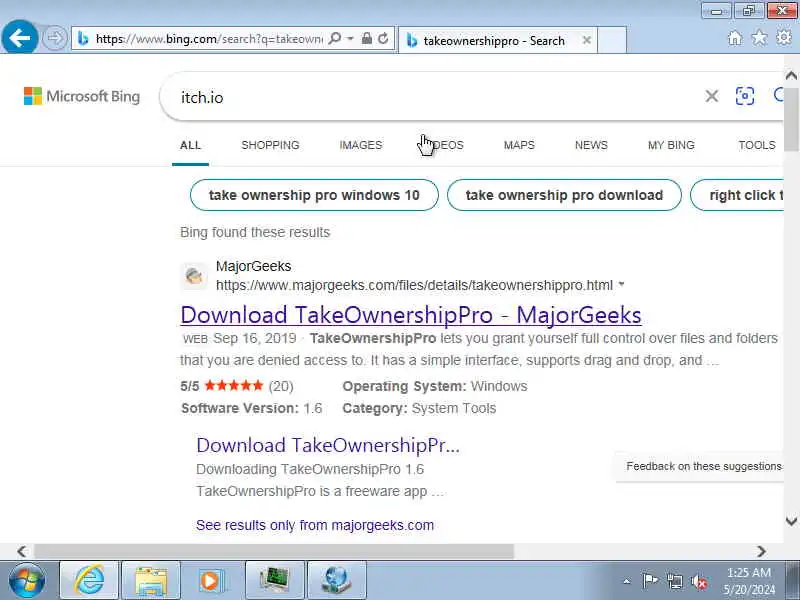Open Favorites with the star icon
800x600 pixels.
pos(759,37)
